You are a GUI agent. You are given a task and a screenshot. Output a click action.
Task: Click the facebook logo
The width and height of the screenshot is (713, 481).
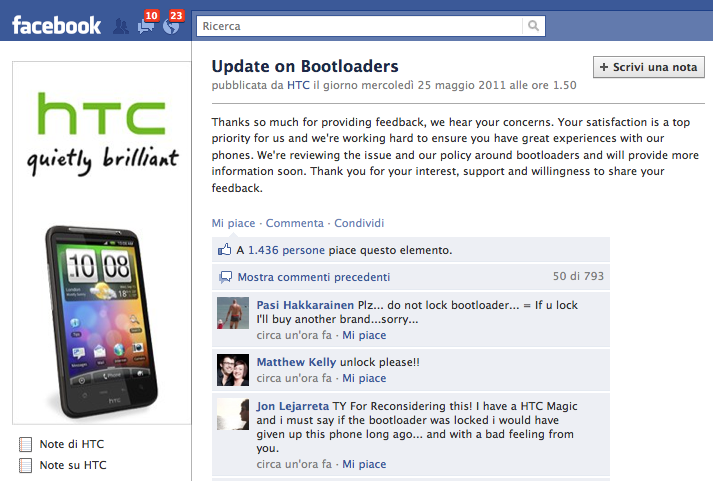(x=56, y=25)
